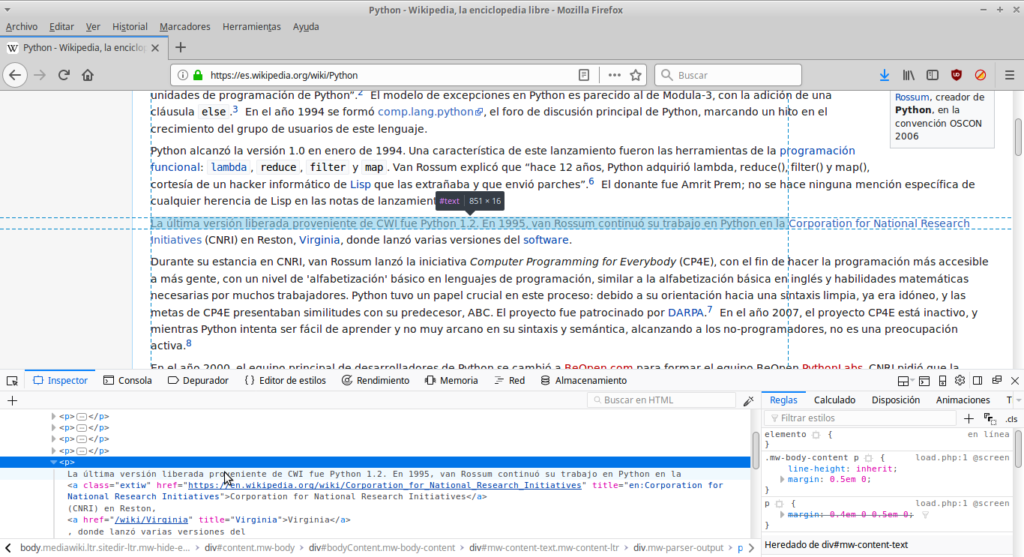Create a new node with the plus icon
Viewport: 1024px width, 557px height.
(12, 400)
